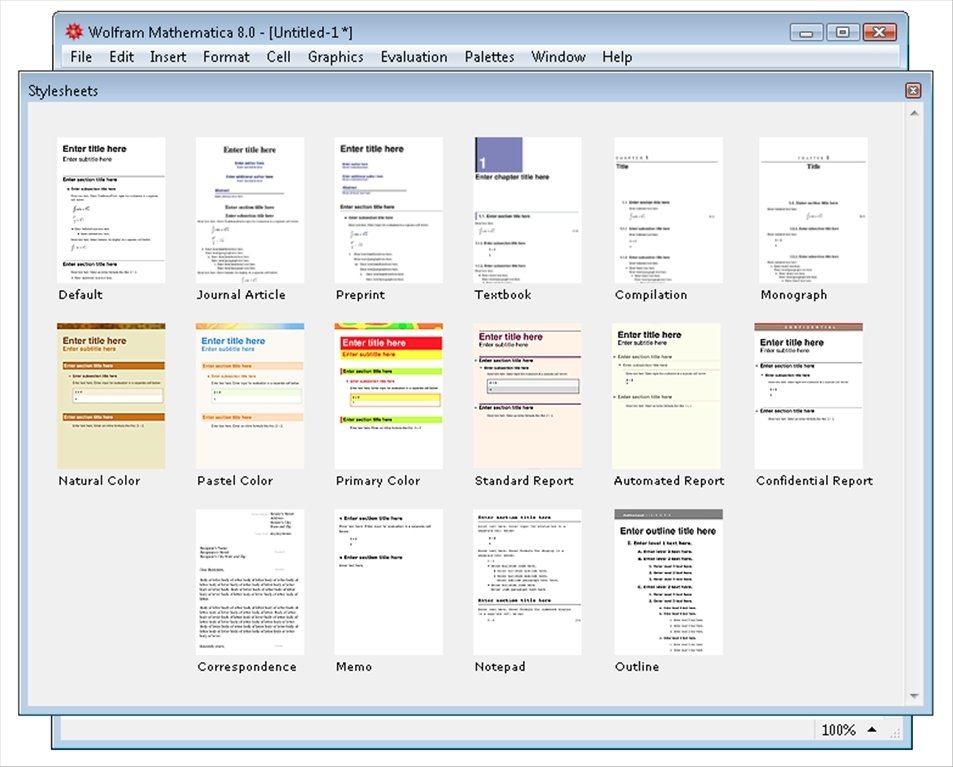Select the Standard Report stylesheet thumbnail

tap(528, 396)
